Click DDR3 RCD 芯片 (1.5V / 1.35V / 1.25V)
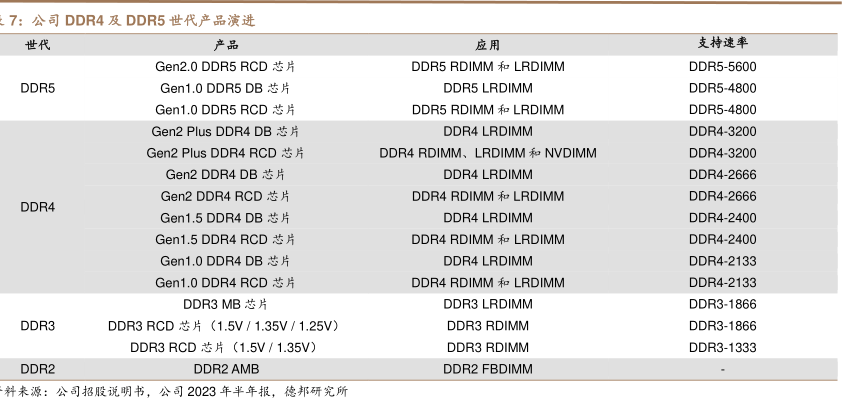844x411 pixels. point(226,326)
